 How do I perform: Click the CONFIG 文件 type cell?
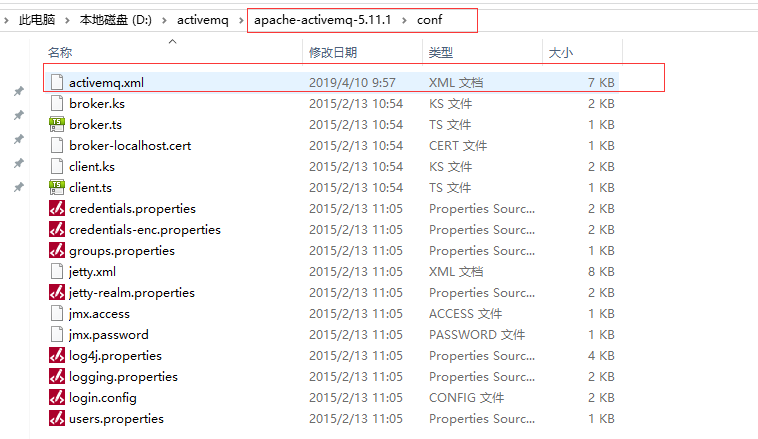466,398
